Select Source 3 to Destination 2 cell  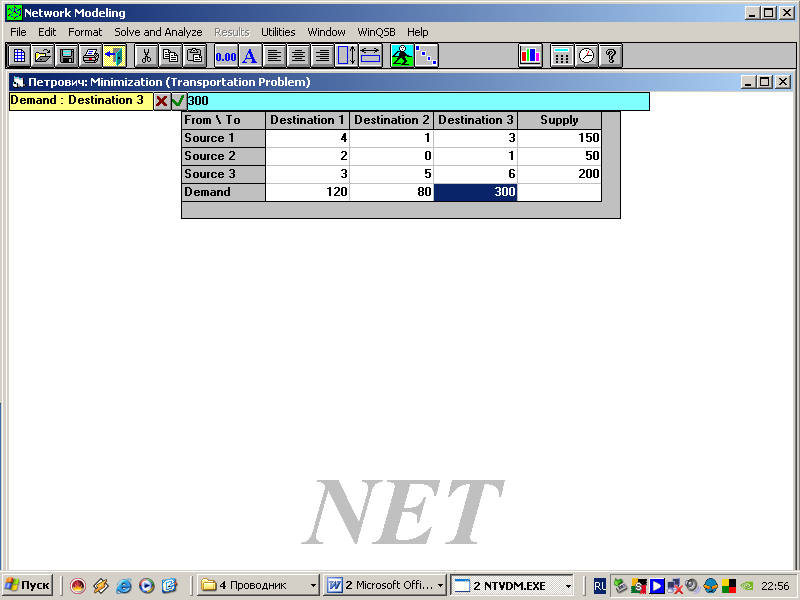(391, 174)
